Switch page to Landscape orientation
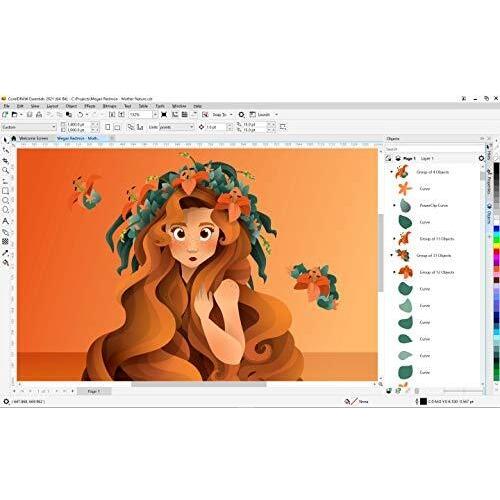This screenshot has width=500, height=500. pos(117,127)
